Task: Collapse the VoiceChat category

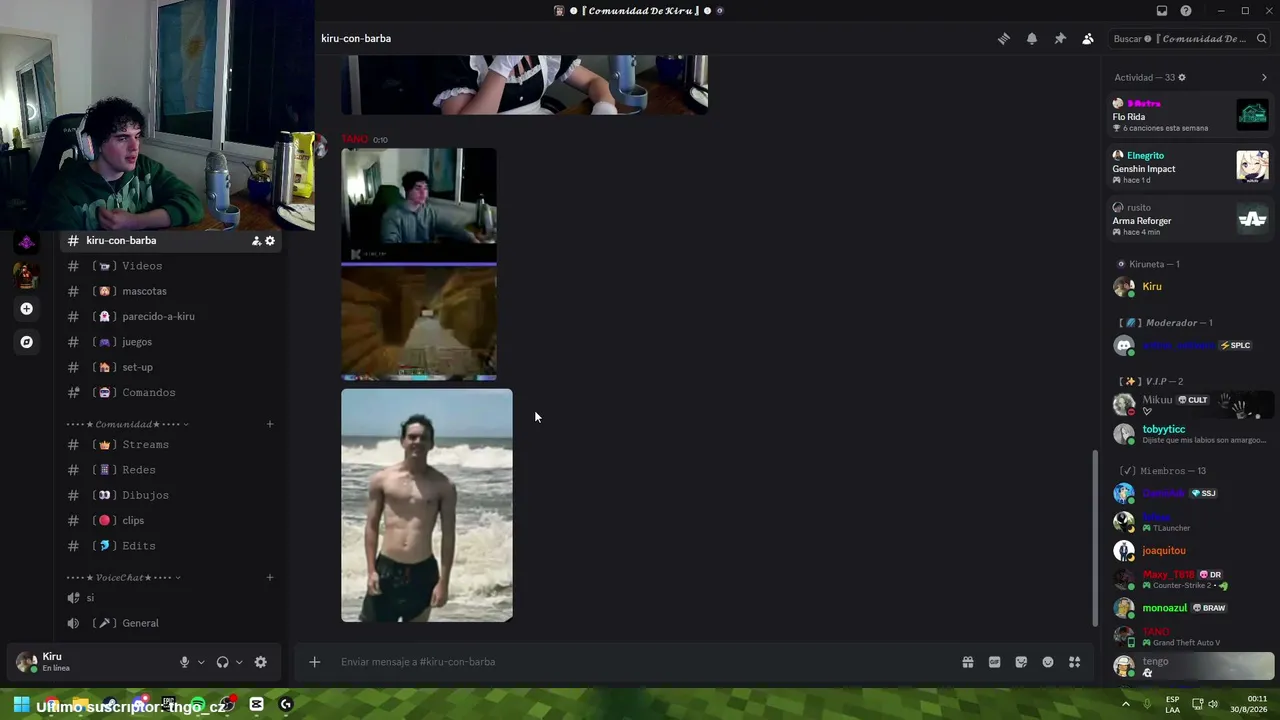Action: [124, 578]
